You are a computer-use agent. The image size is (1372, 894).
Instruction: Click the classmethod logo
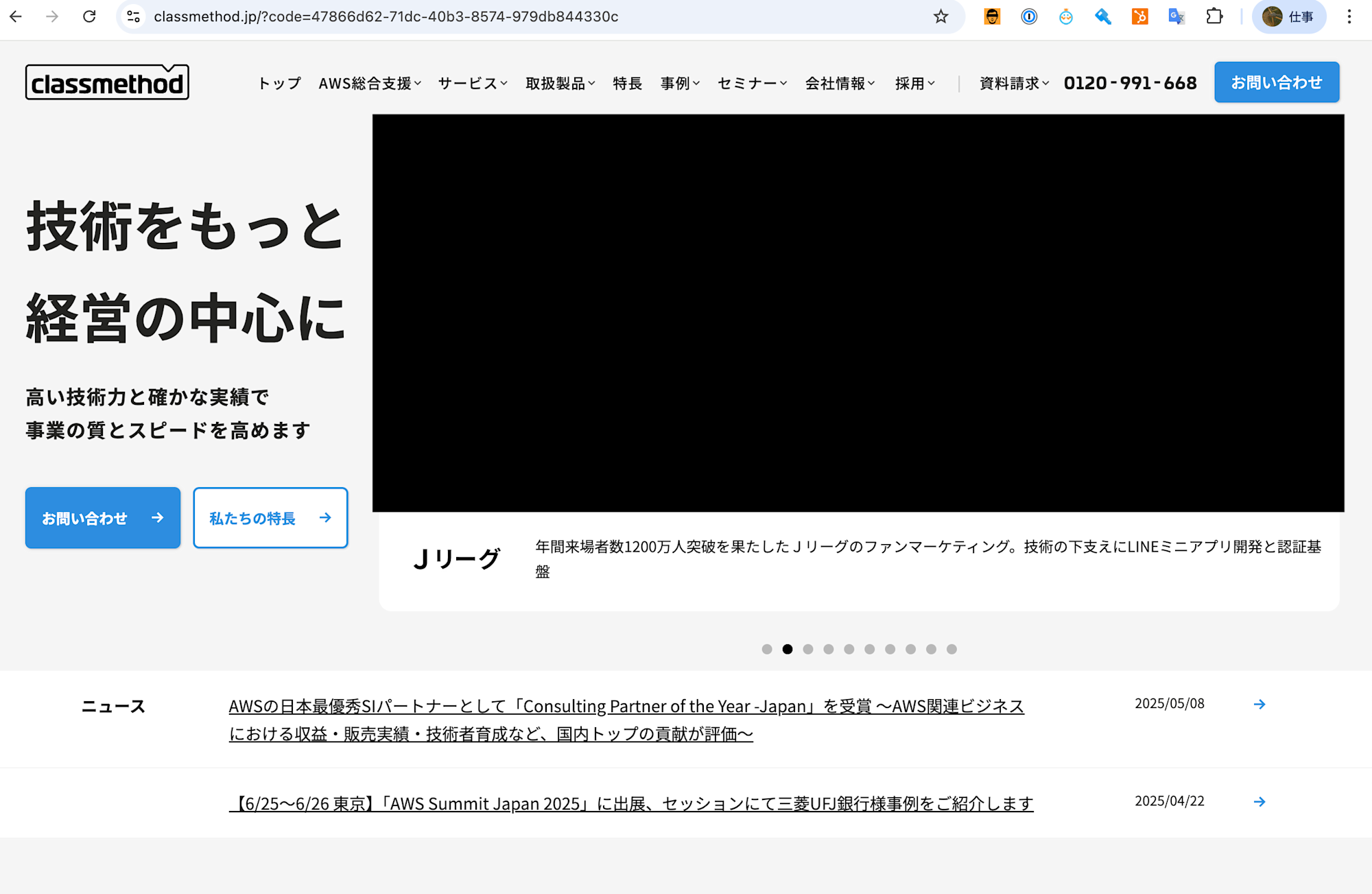(107, 82)
